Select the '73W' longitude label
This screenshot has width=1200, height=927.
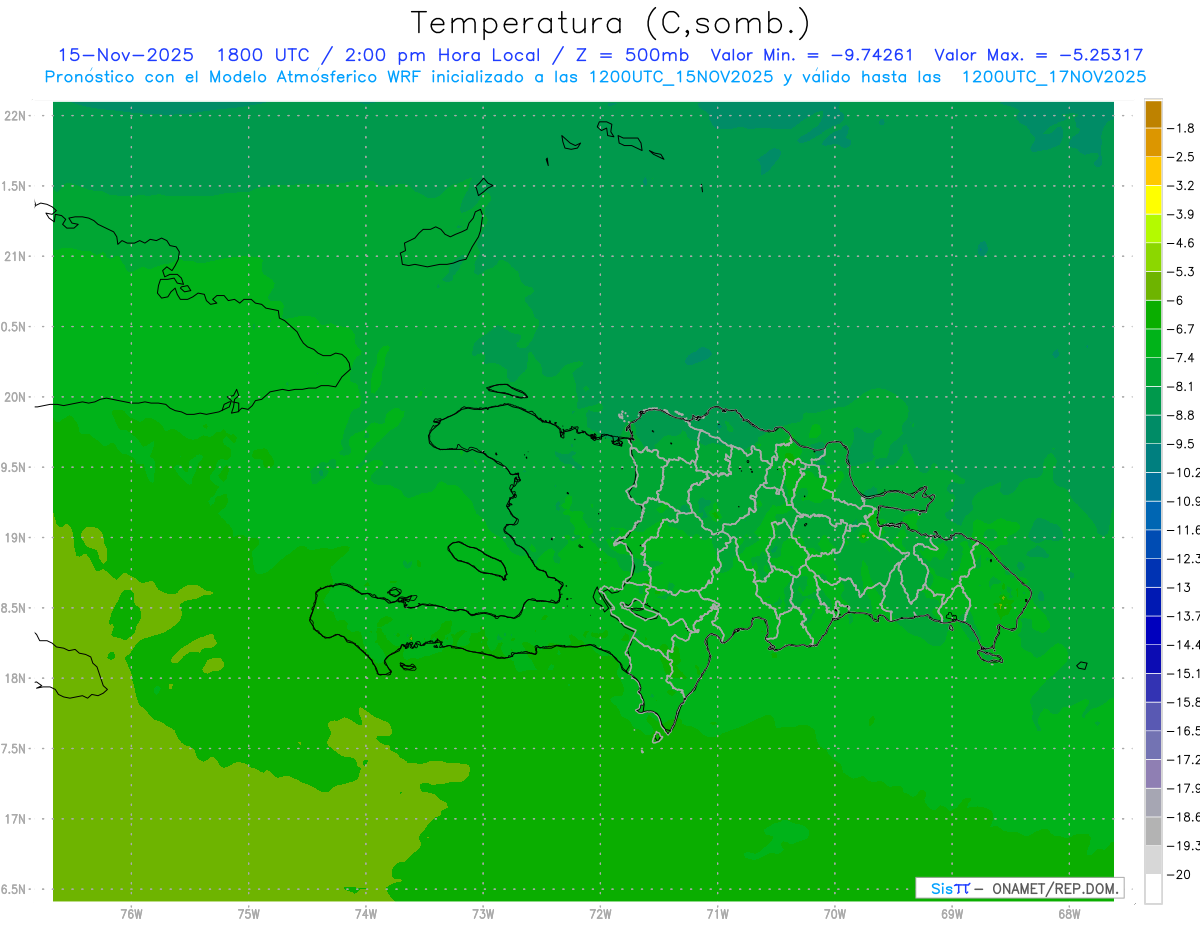click(483, 914)
